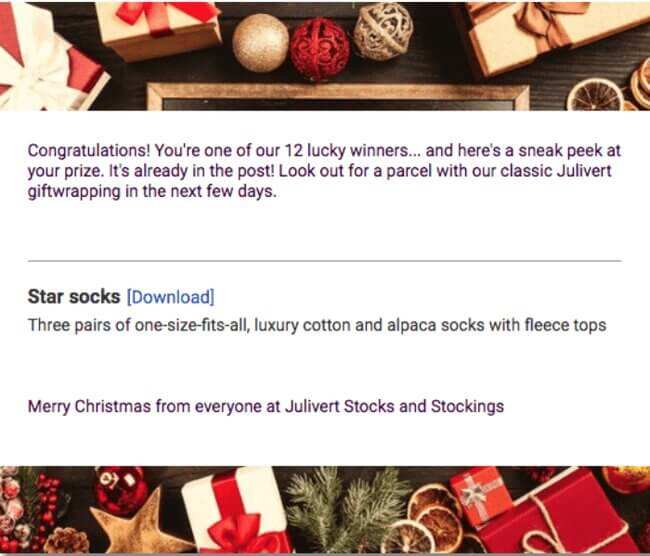Click the Merry Christmas closing message

tap(265, 407)
